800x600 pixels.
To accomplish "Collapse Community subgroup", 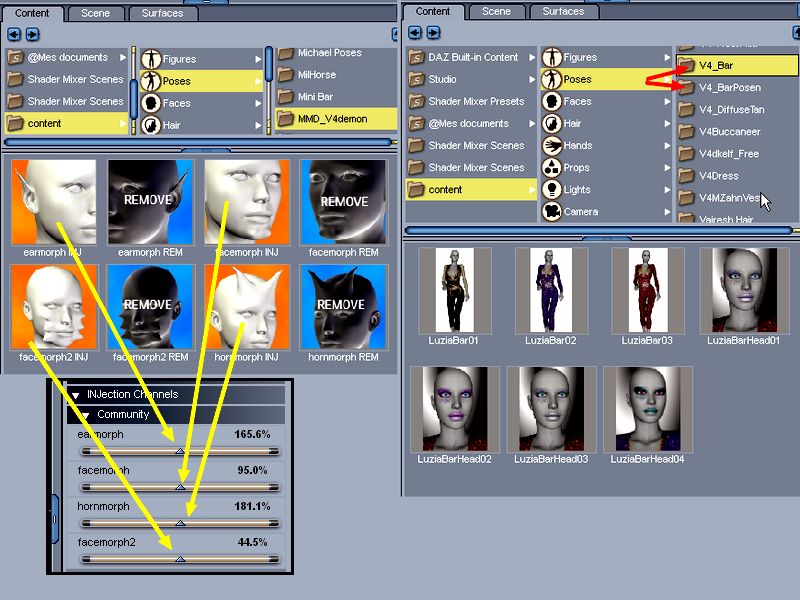I will (x=86, y=415).
